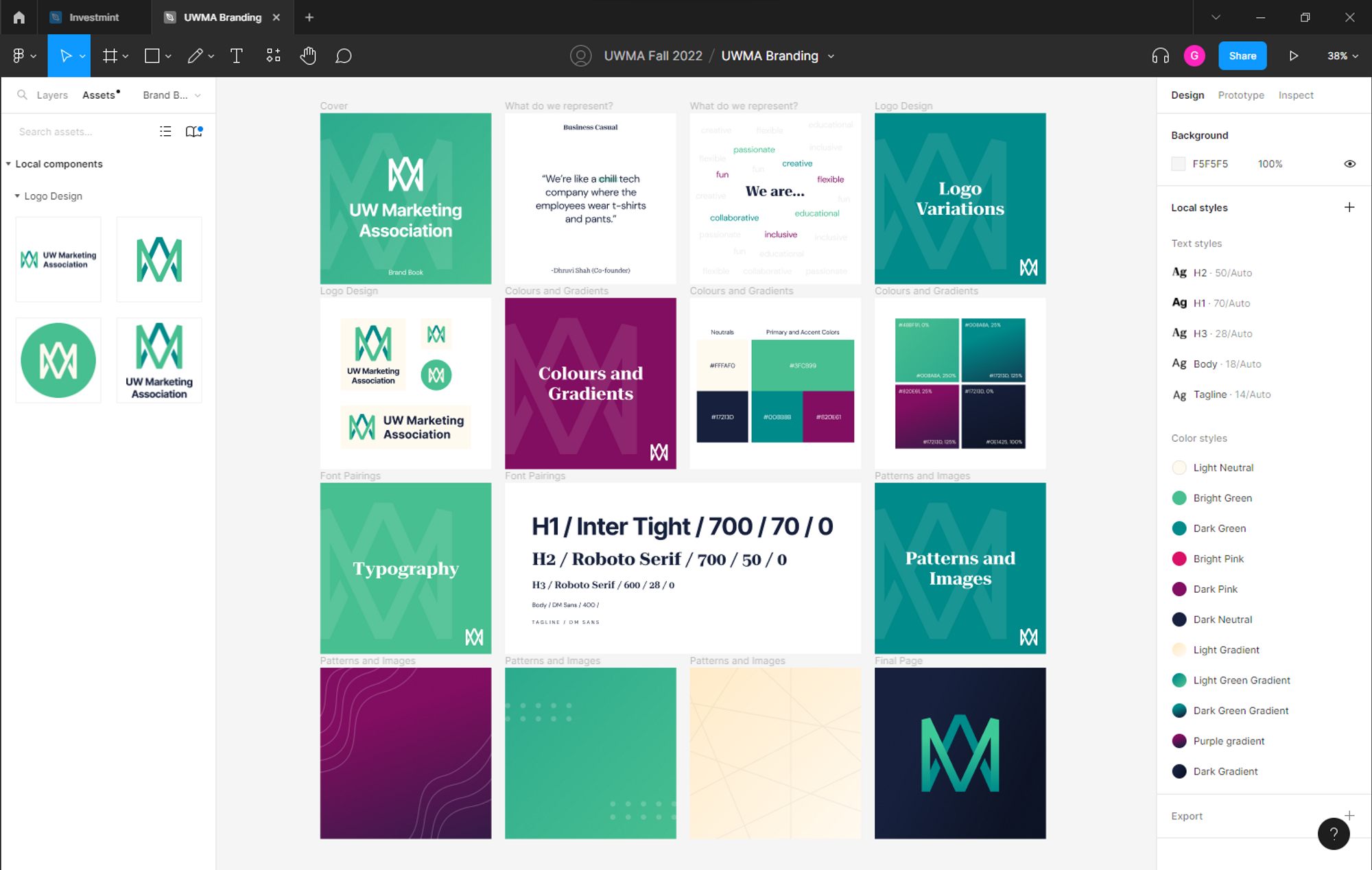
Task: Open shape tools dropdown arrow
Action: (x=168, y=56)
